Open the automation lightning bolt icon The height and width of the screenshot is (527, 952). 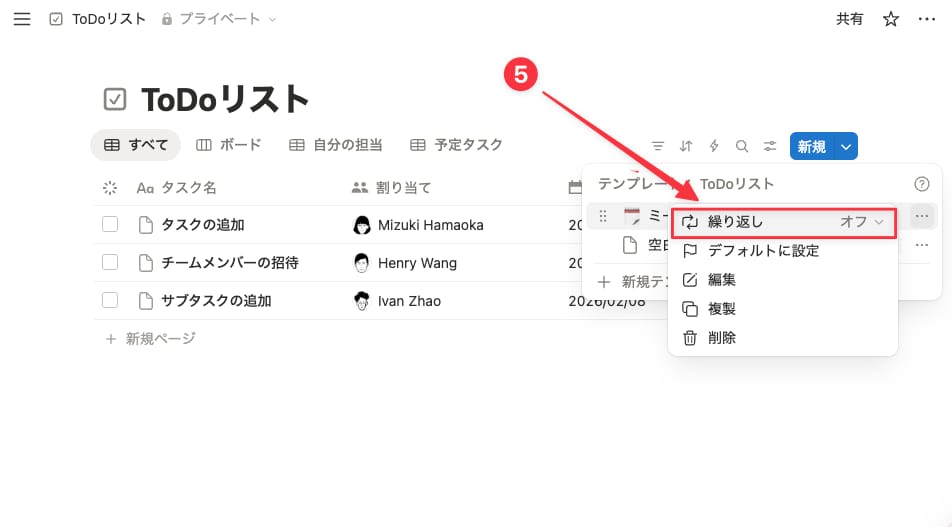pyautogui.click(x=714, y=146)
